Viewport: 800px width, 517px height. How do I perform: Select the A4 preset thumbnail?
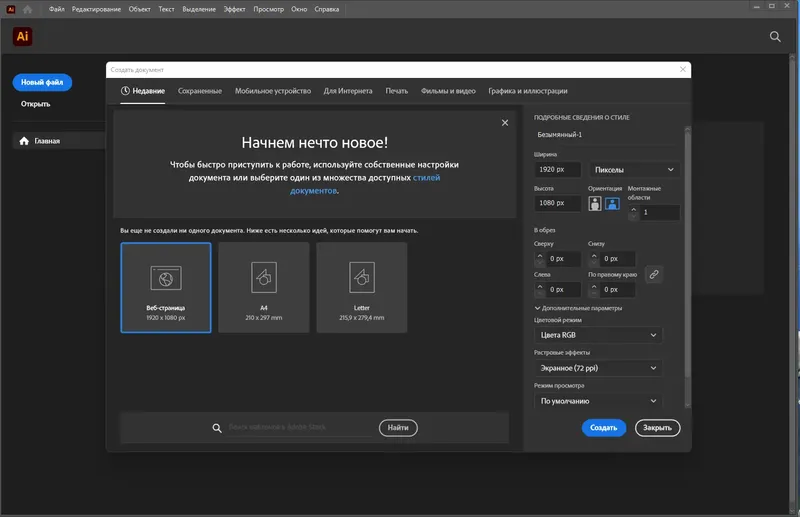coord(264,288)
